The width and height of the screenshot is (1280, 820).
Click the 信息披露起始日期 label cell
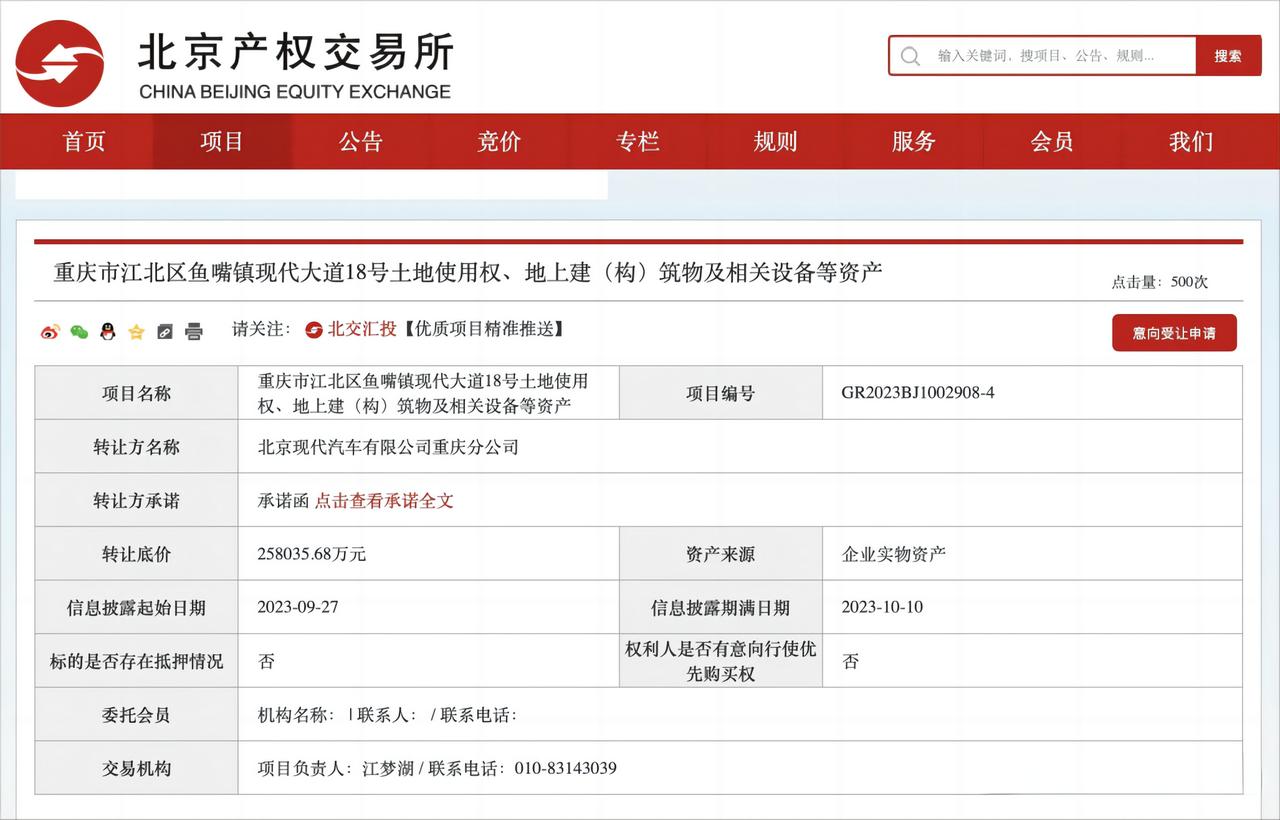(136, 608)
